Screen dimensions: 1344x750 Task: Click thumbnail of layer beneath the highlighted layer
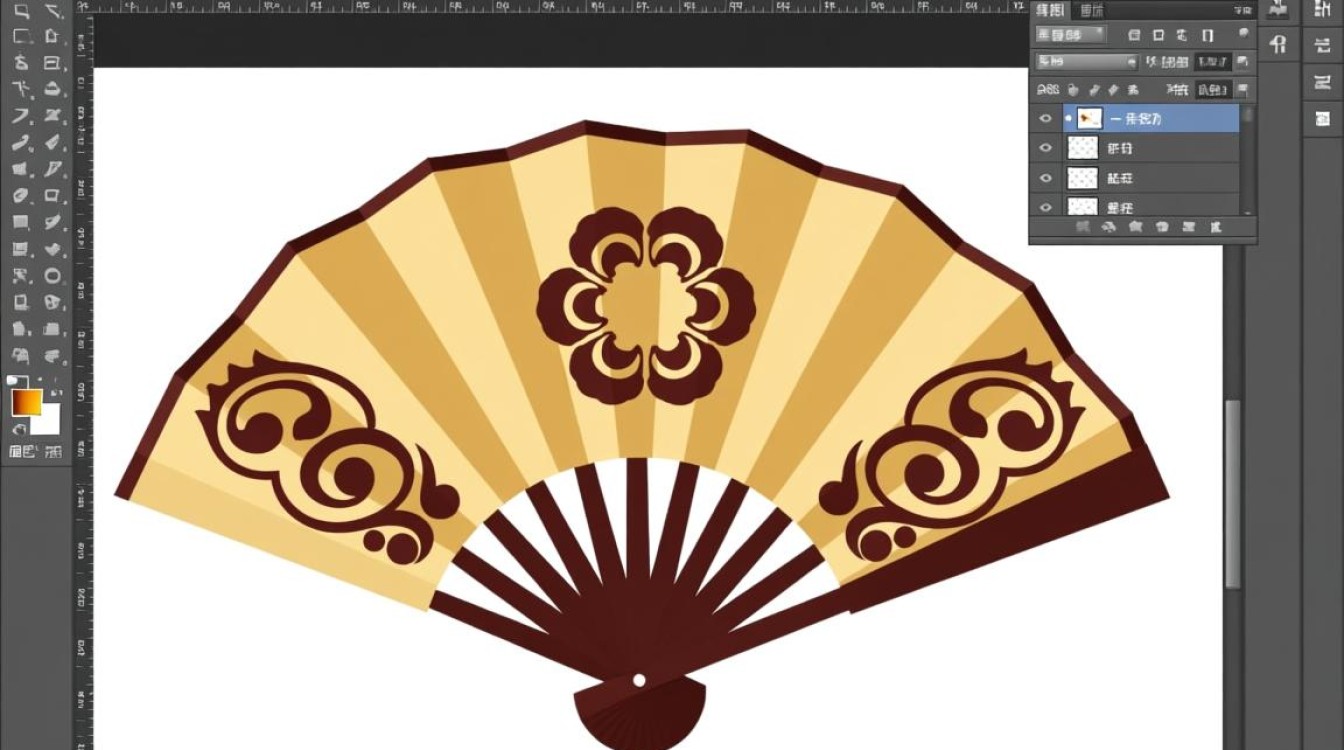click(x=1083, y=148)
